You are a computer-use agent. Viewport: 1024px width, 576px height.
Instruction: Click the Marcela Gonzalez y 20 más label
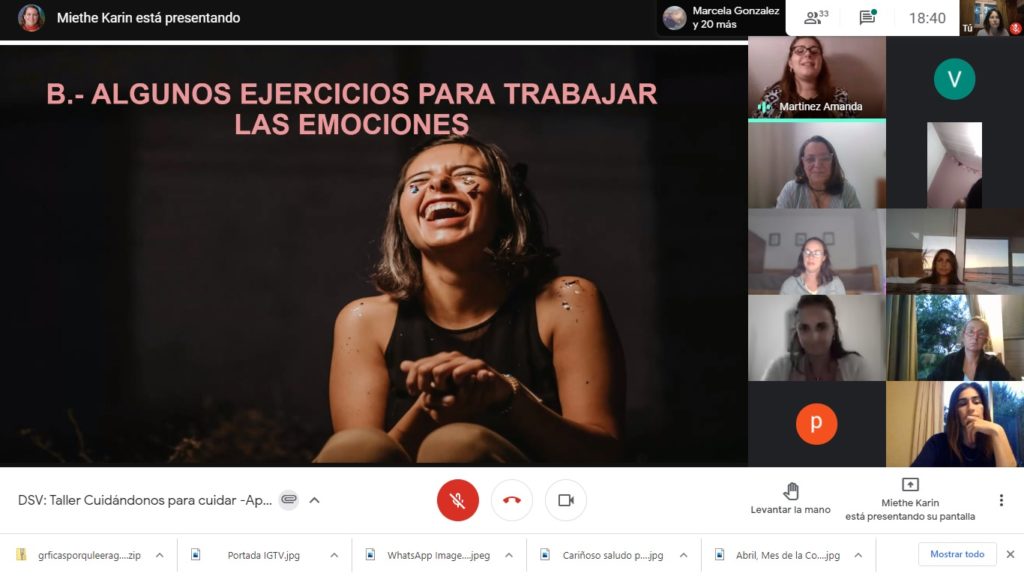[x=735, y=18]
